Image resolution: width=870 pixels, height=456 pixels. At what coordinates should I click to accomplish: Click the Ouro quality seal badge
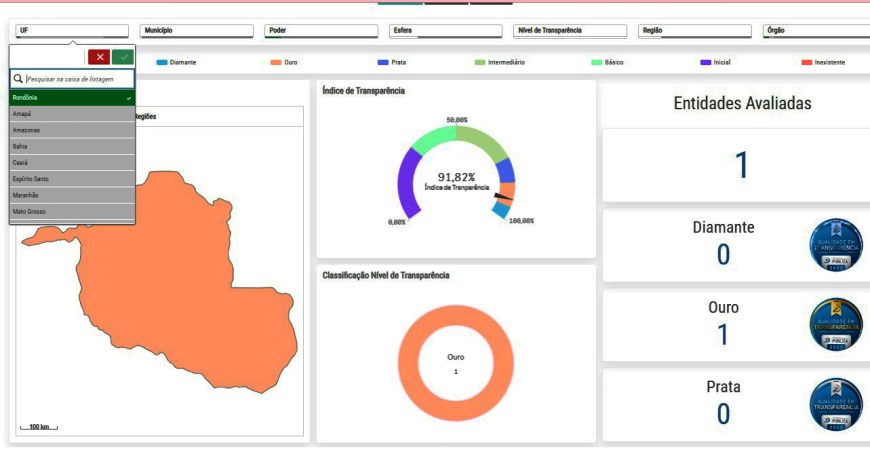coord(835,325)
